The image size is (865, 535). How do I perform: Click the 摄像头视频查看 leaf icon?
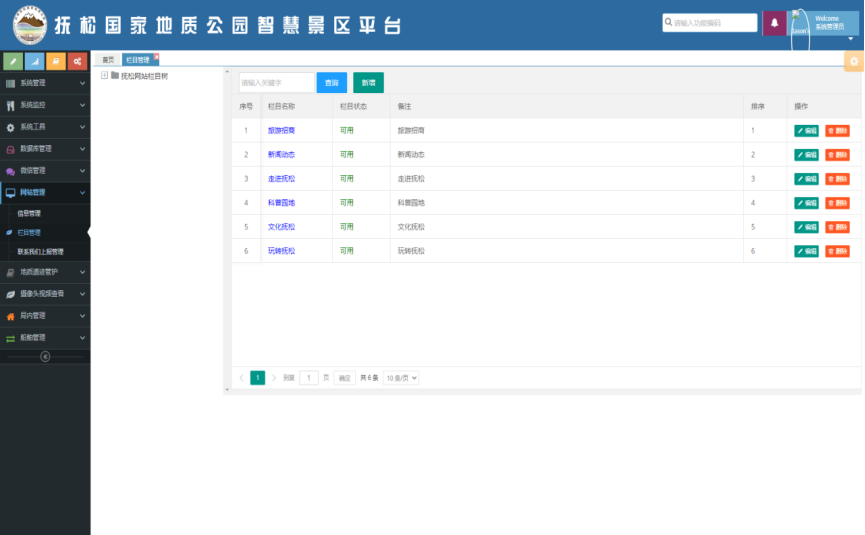(10, 295)
